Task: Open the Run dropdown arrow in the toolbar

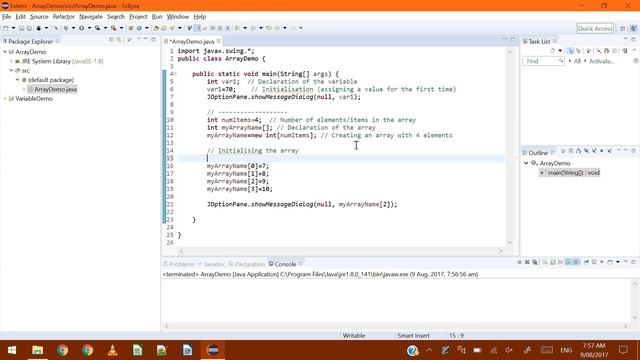Action: (89, 28)
